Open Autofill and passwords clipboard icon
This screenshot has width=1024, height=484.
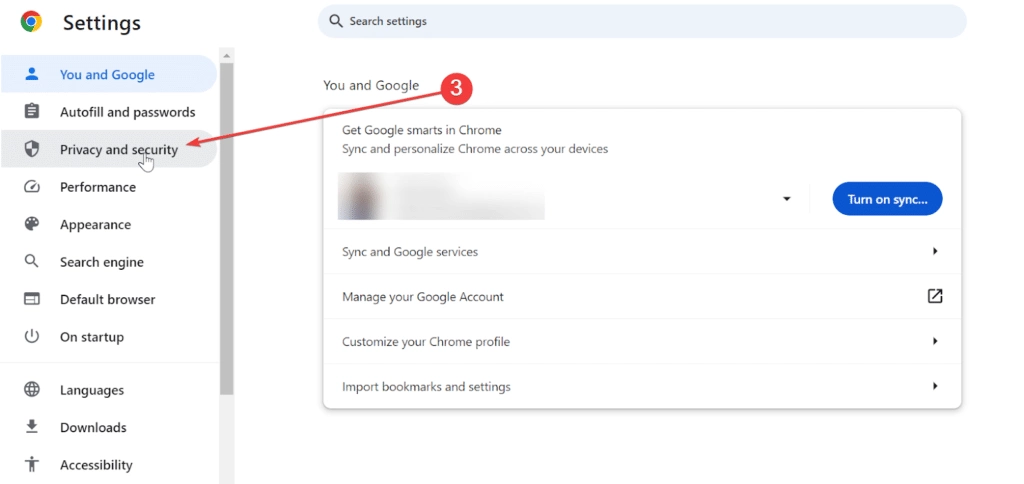(x=31, y=112)
